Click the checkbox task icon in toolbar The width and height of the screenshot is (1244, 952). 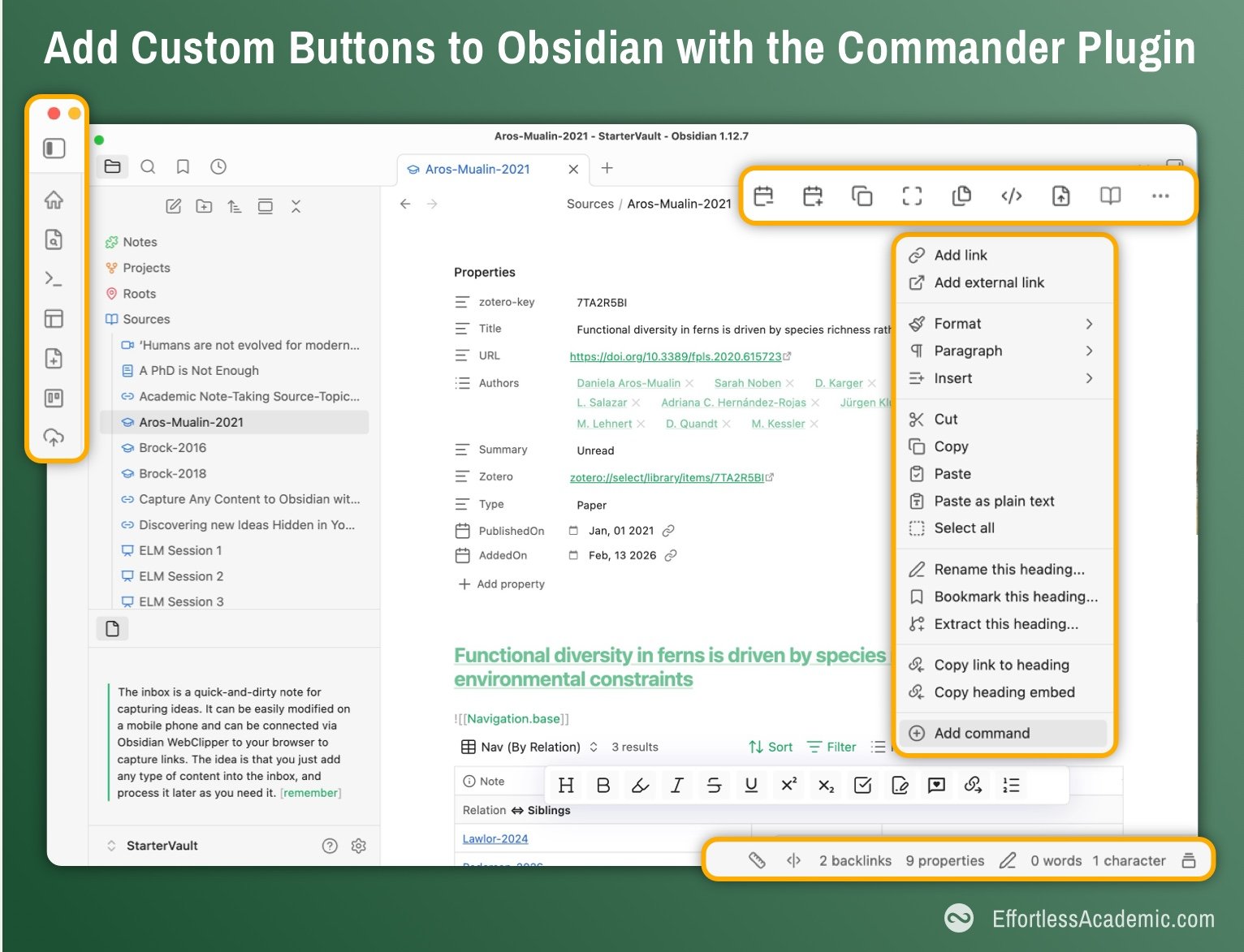[x=862, y=785]
